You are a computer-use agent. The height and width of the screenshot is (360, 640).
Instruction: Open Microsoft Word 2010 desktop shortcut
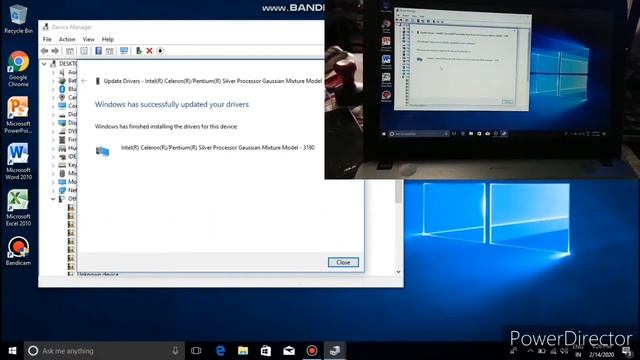tap(18, 161)
